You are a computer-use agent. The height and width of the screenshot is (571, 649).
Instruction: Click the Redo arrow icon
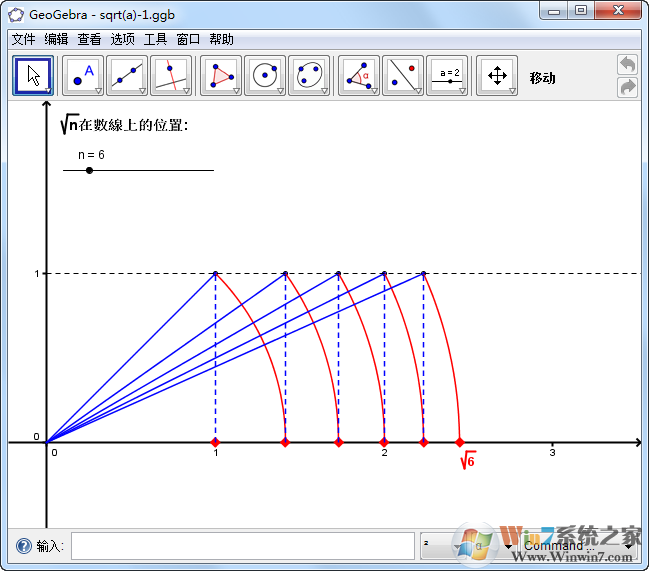coord(627,87)
